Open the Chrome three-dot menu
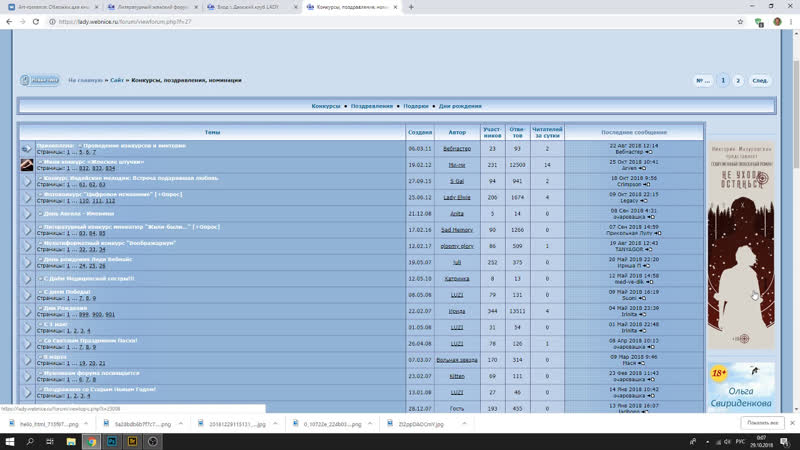Viewport: 800px width, 450px height. coord(791,22)
